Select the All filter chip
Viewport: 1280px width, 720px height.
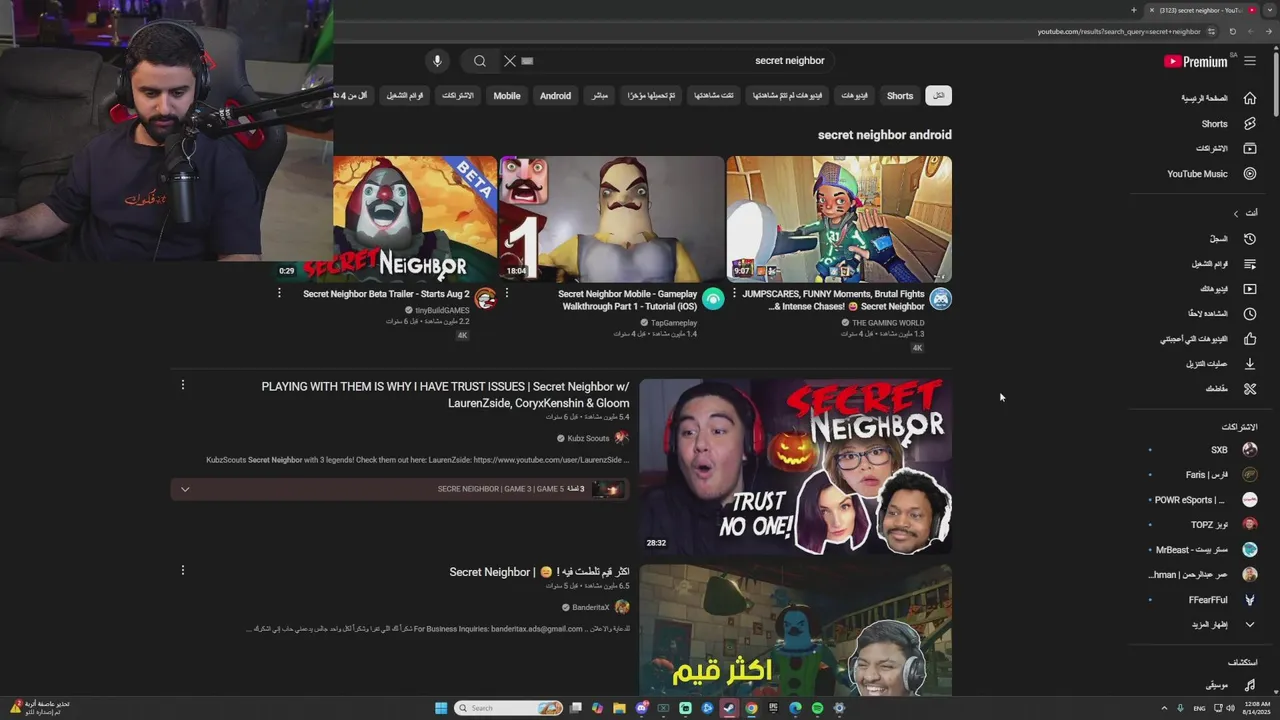[x=938, y=96]
